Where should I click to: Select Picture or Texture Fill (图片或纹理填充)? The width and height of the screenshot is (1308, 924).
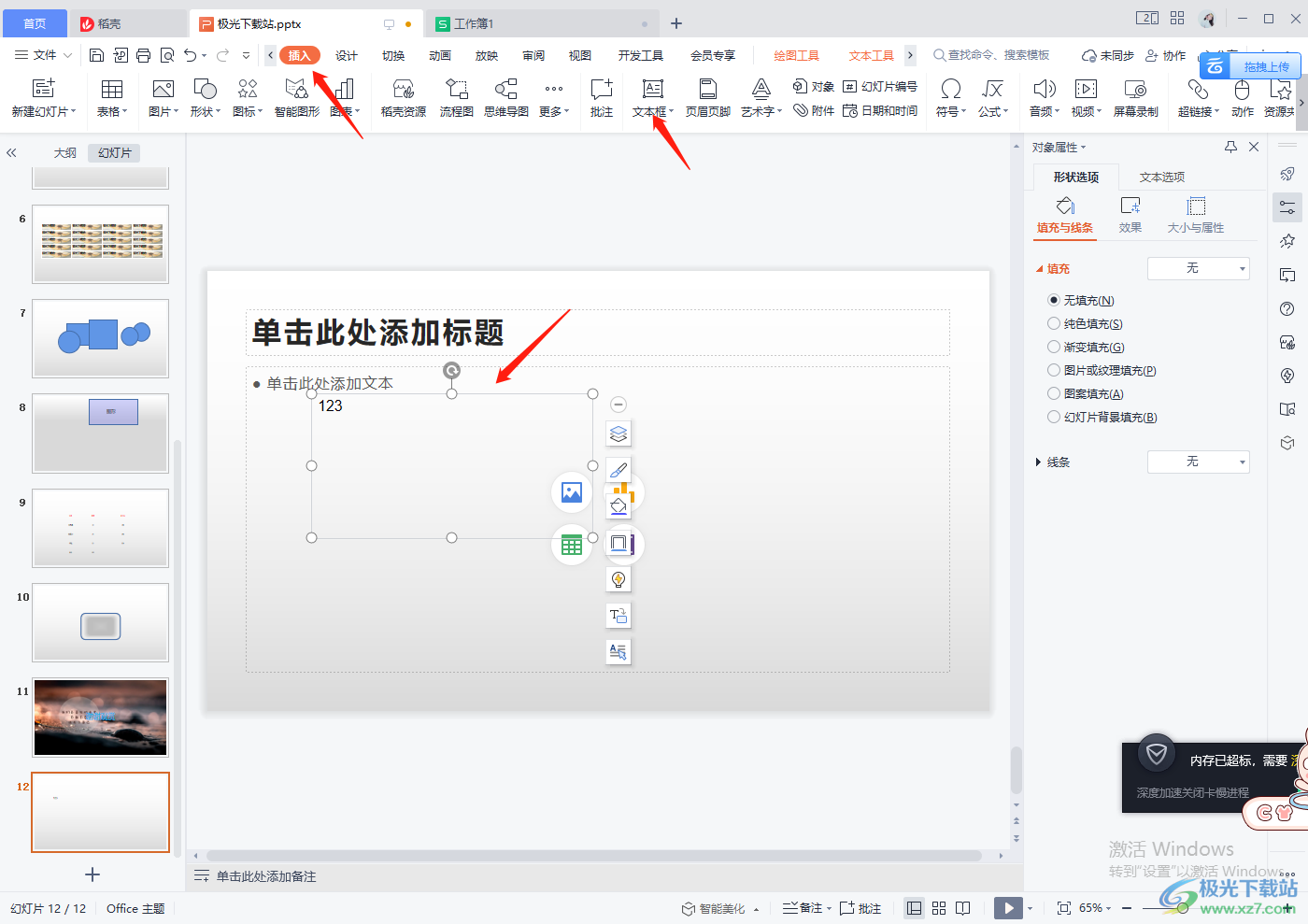(1054, 370)
